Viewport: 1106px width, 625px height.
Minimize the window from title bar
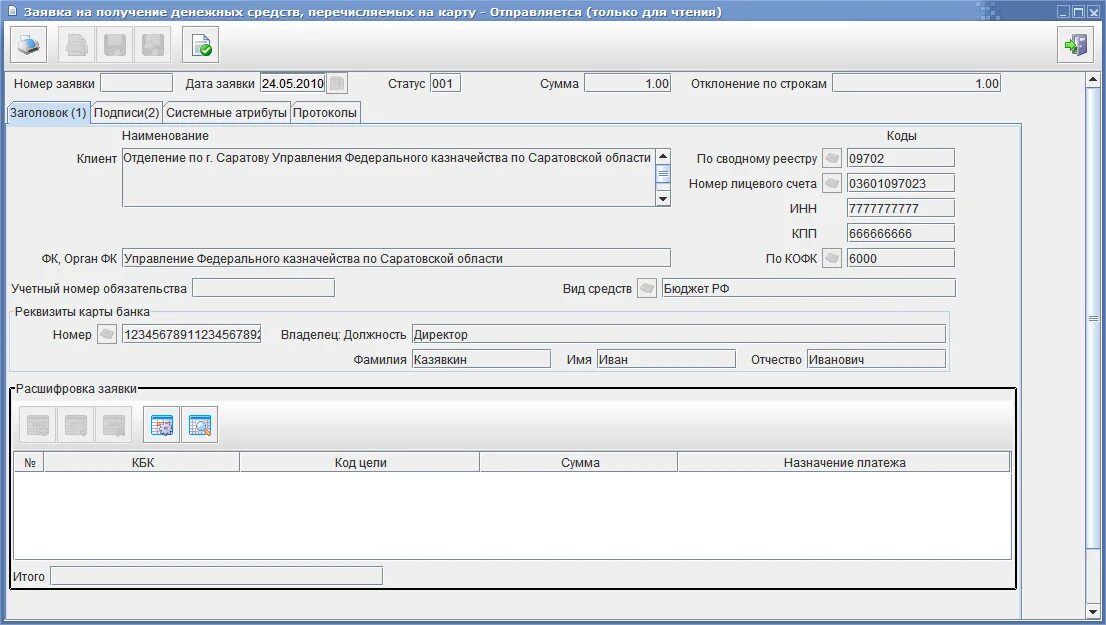1063,12
